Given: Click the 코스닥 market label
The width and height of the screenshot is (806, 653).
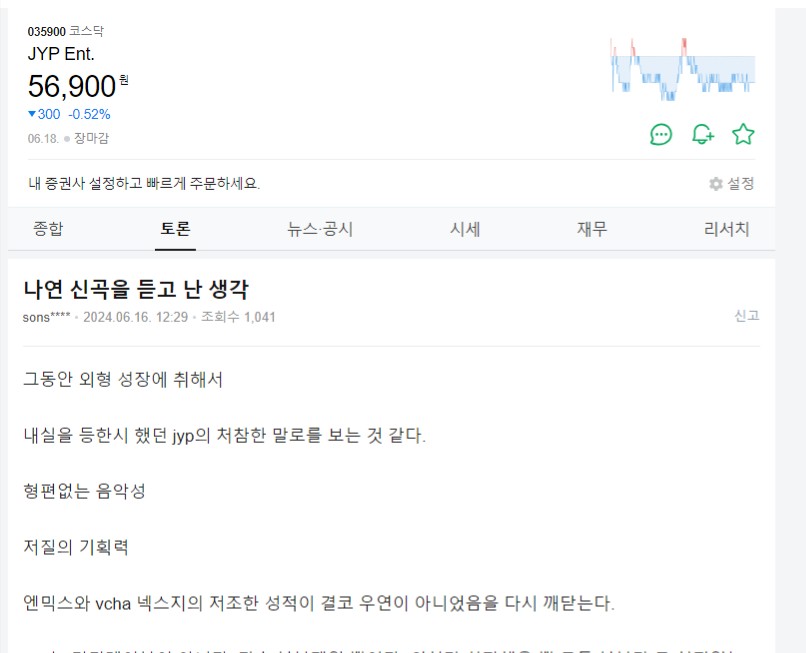Looking at the screenshot, I should point(86,32).
